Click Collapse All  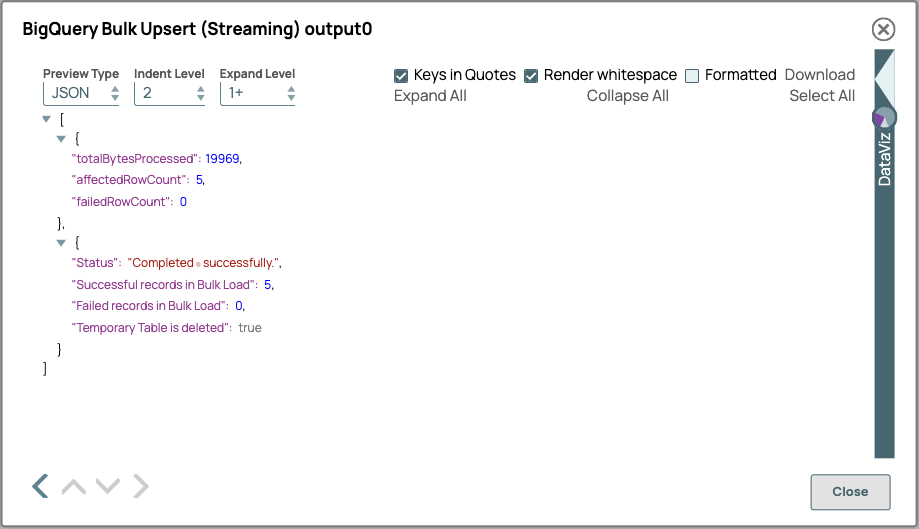628,96
